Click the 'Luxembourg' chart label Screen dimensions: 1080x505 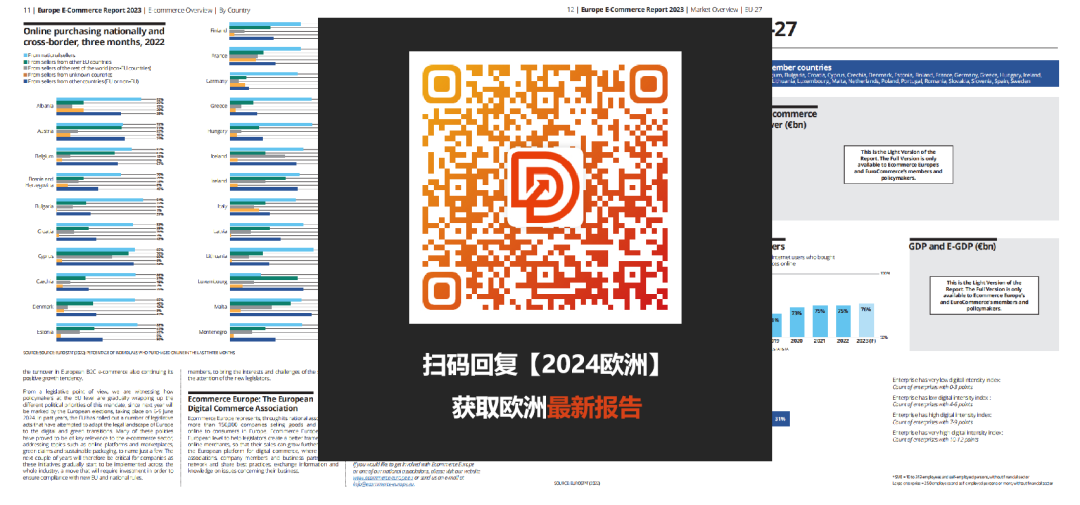[213, 282]
